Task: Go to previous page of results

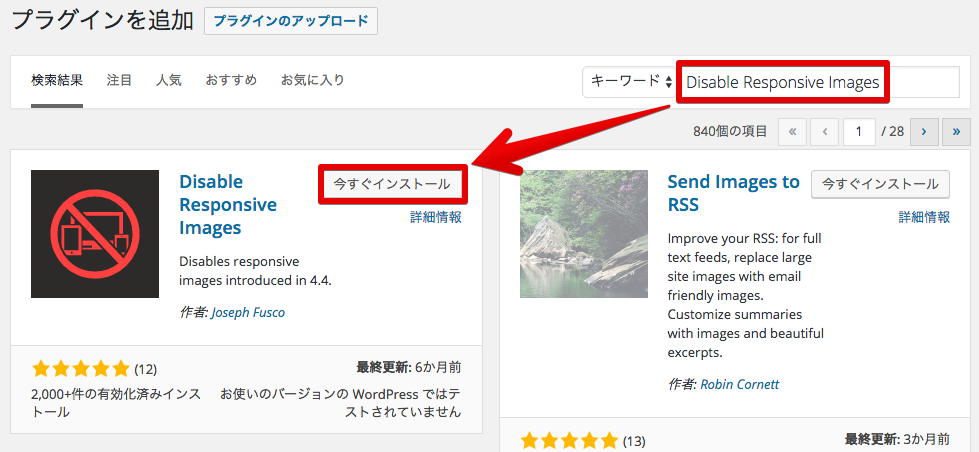Action: pyautogui.click(x=824, y=131)
